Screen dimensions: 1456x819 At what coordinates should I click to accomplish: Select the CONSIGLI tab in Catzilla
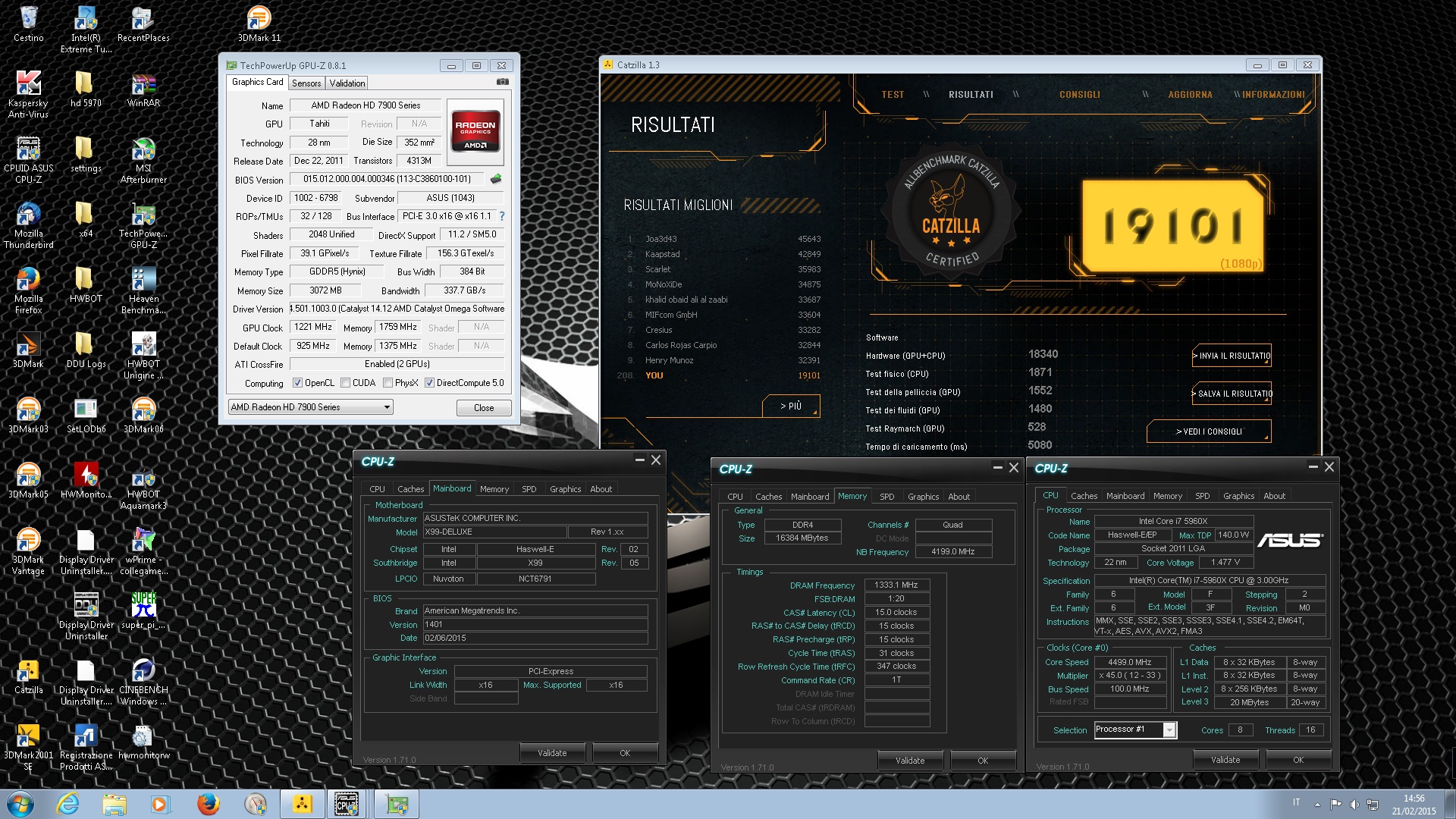tap(1079, 95)
